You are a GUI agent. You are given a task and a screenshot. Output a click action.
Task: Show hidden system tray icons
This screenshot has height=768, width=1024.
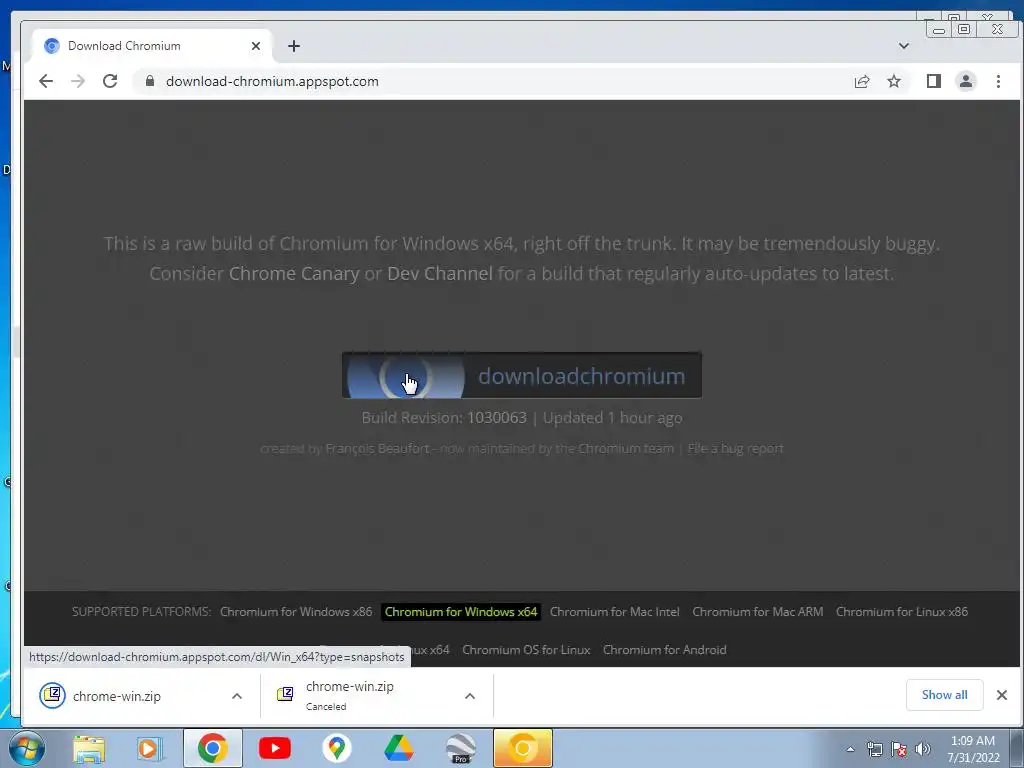[850, 749]
